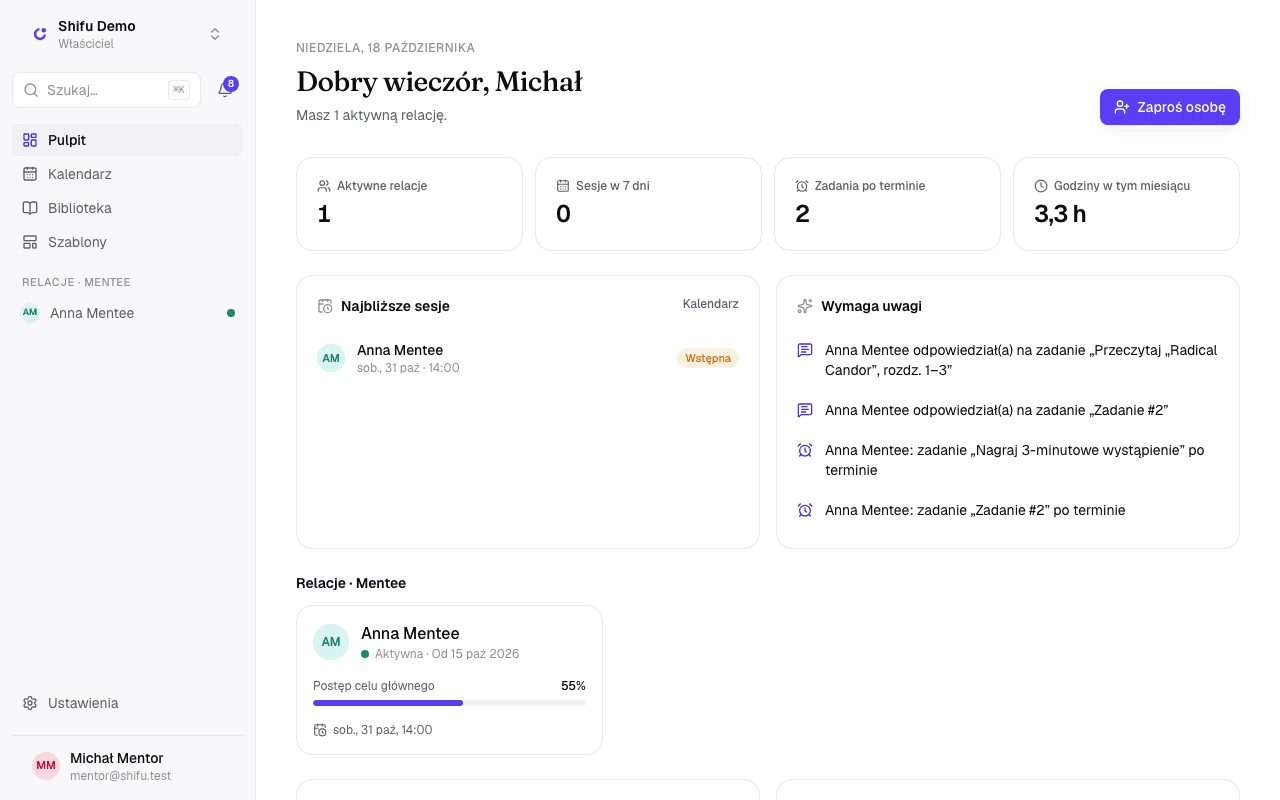Open the Aktywne relacje stat card
Viewport: 1280px width, 800px height.
pyautogui.click(x=409, y=204)
